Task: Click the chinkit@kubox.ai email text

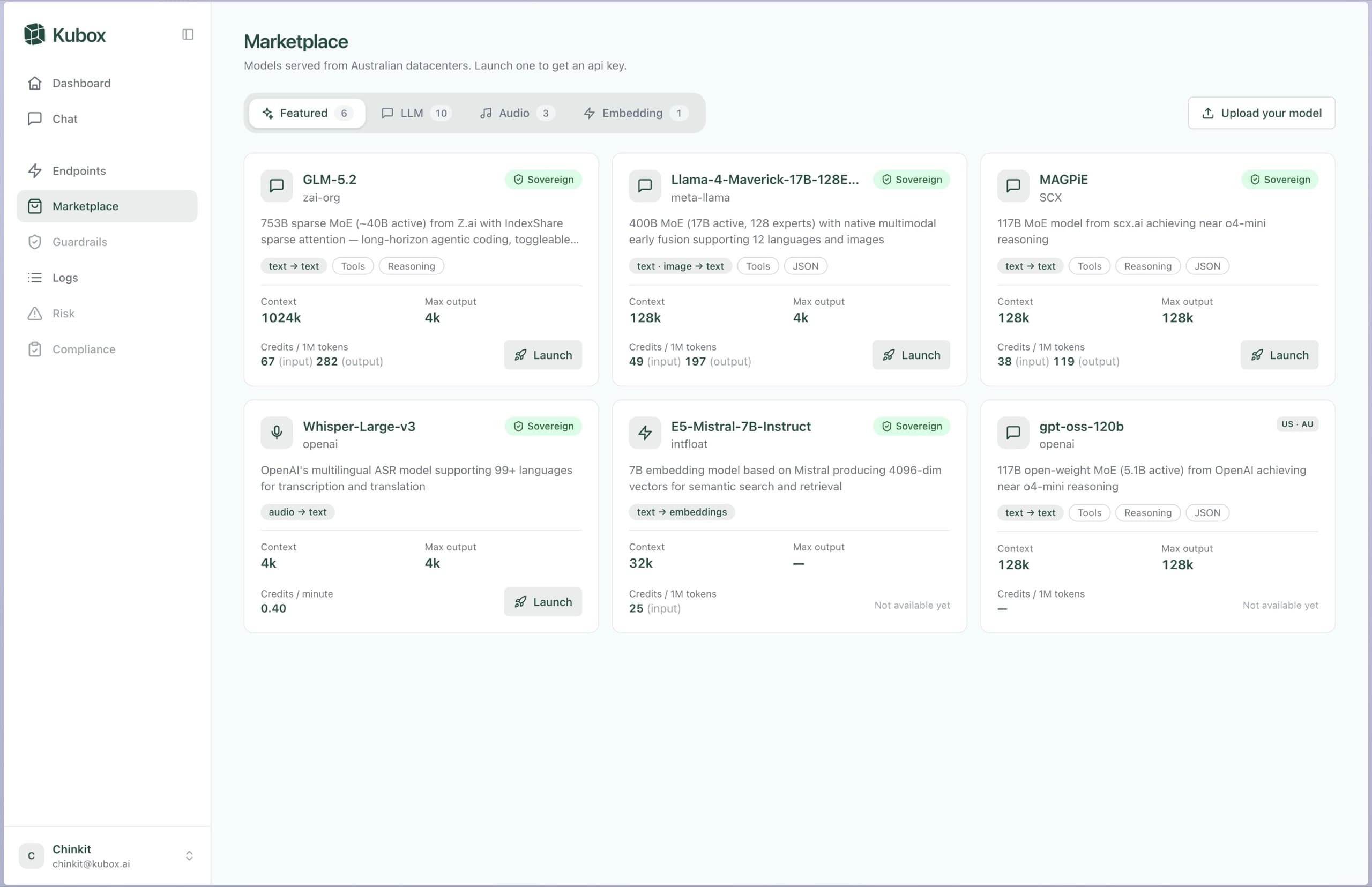Action: 91,864
